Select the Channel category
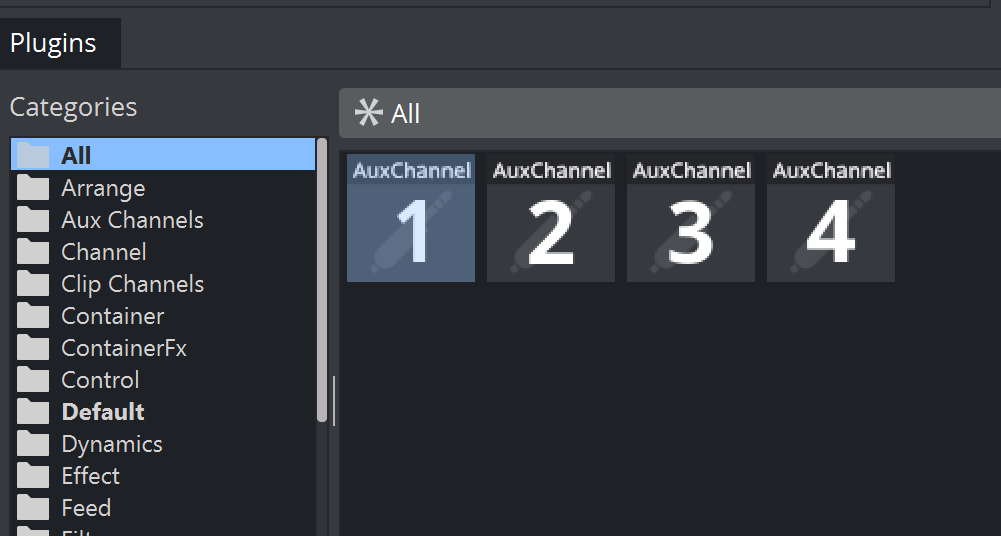This screenshot has width=1001, height=536. [104, 252]
